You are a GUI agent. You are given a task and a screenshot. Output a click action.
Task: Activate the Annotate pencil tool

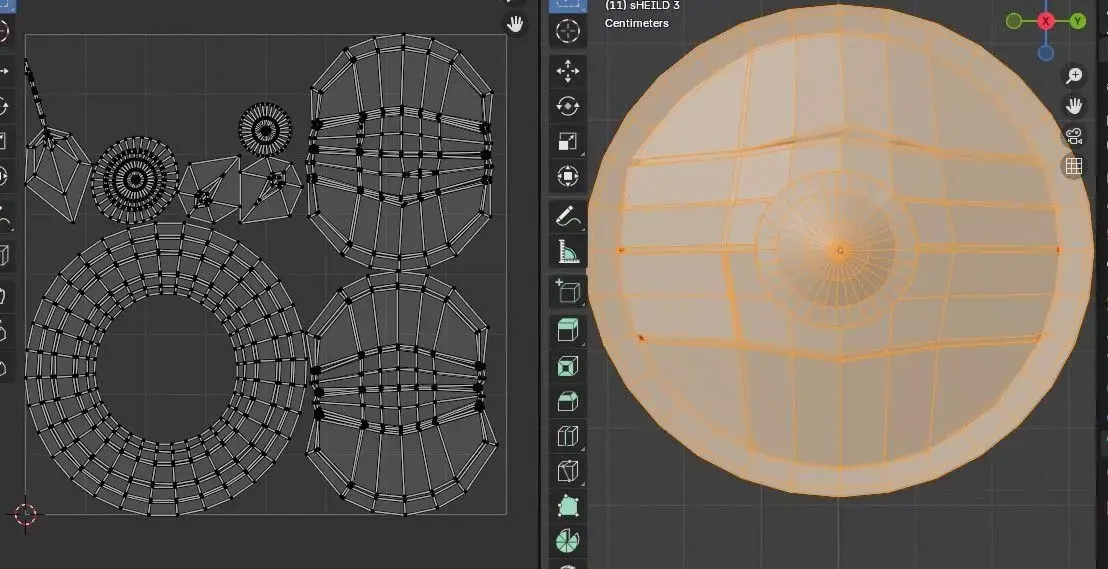pyautogui.click(x=567, y=216)
